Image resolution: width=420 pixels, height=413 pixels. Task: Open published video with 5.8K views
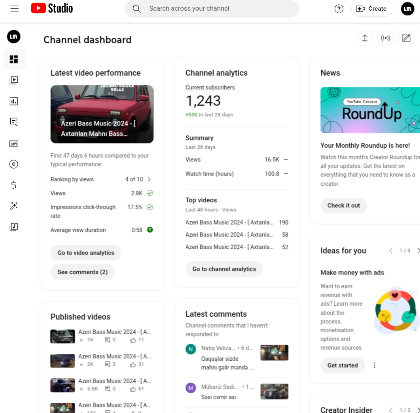[101, 385]
